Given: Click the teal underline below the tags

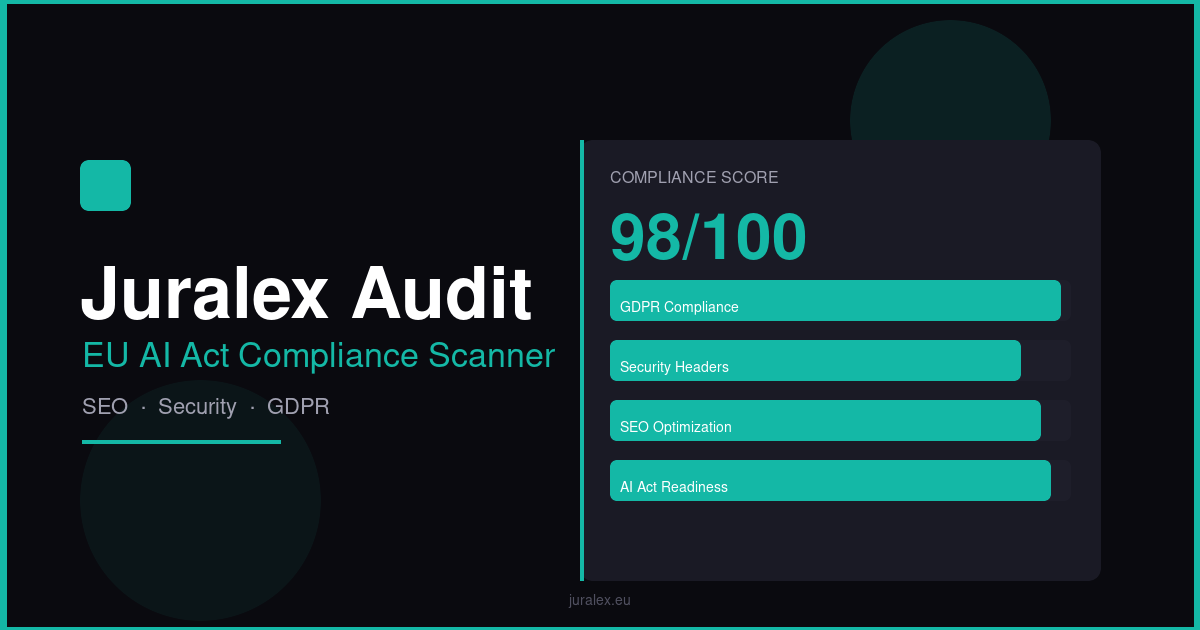Looking at the screenshot, I should [x=181, y=441].
